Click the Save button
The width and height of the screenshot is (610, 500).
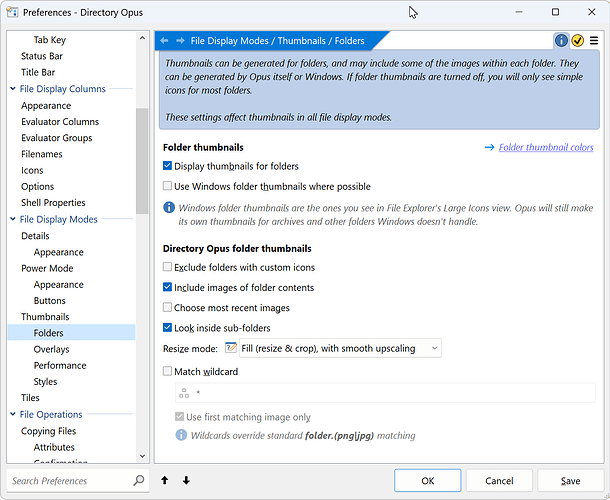click(570, 481)
